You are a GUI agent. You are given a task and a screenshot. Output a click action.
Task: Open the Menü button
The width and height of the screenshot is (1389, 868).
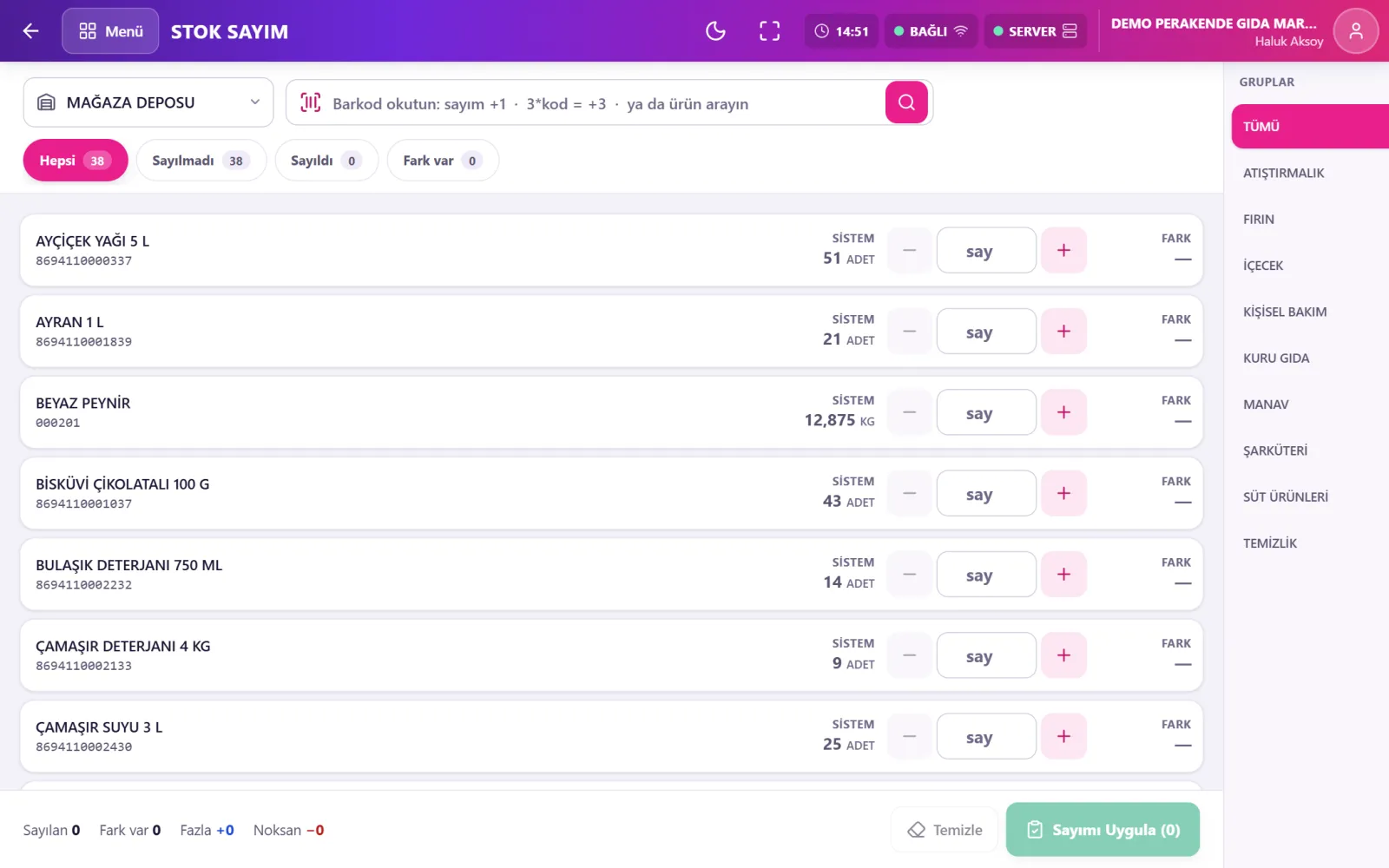(x=110, y=31)
